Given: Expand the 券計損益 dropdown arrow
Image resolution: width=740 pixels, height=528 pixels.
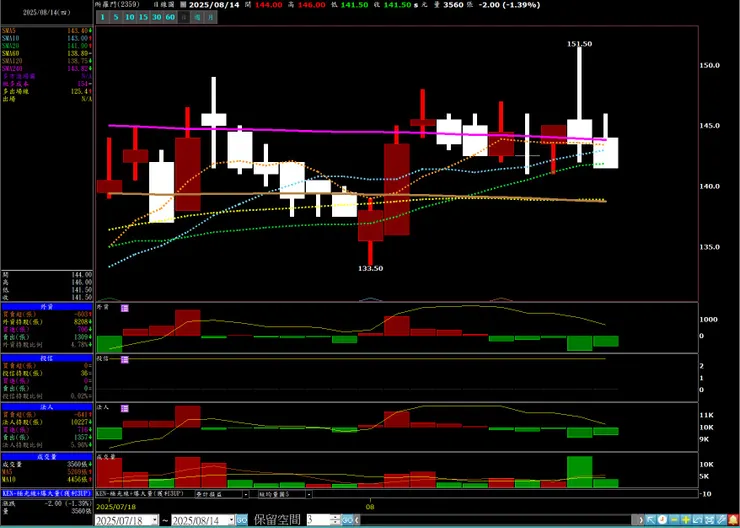Looking at the screenshot, I should [246, 494].
